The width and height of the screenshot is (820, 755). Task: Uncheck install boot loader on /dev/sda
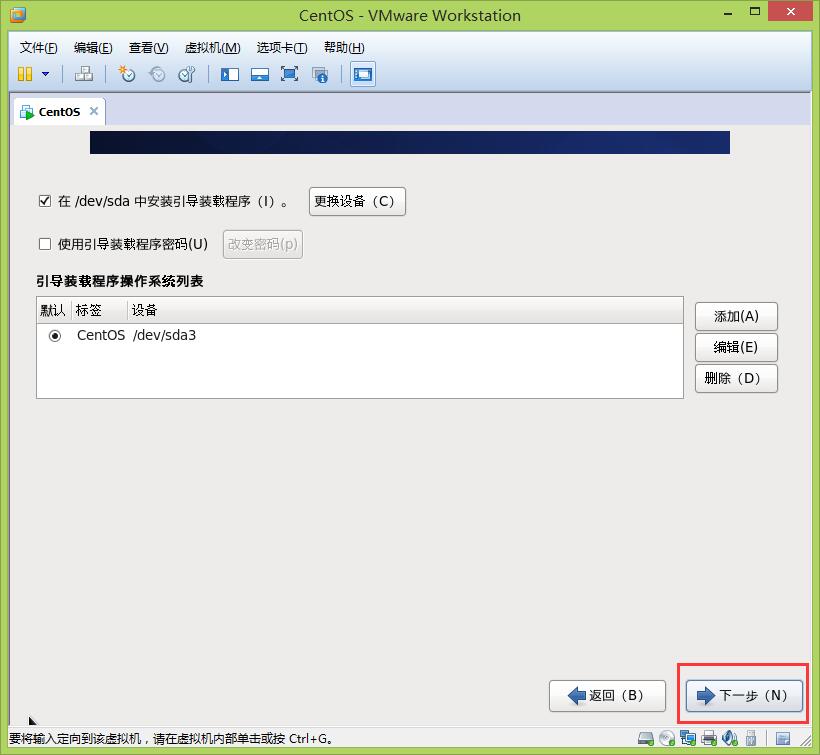pos(44,201)
